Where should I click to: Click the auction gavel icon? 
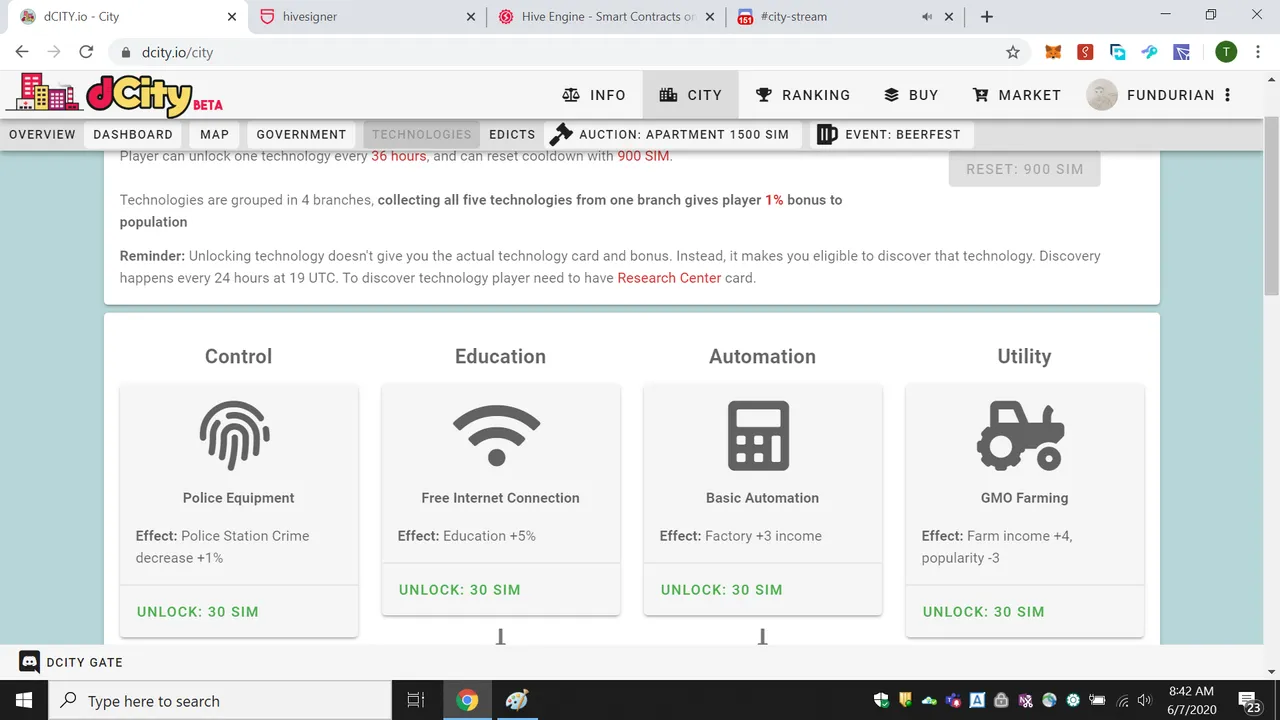tap(562, 134)
